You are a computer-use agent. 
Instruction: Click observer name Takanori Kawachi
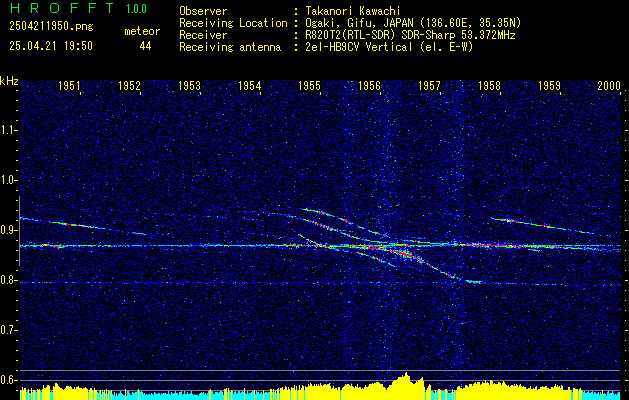pos(353,11)
